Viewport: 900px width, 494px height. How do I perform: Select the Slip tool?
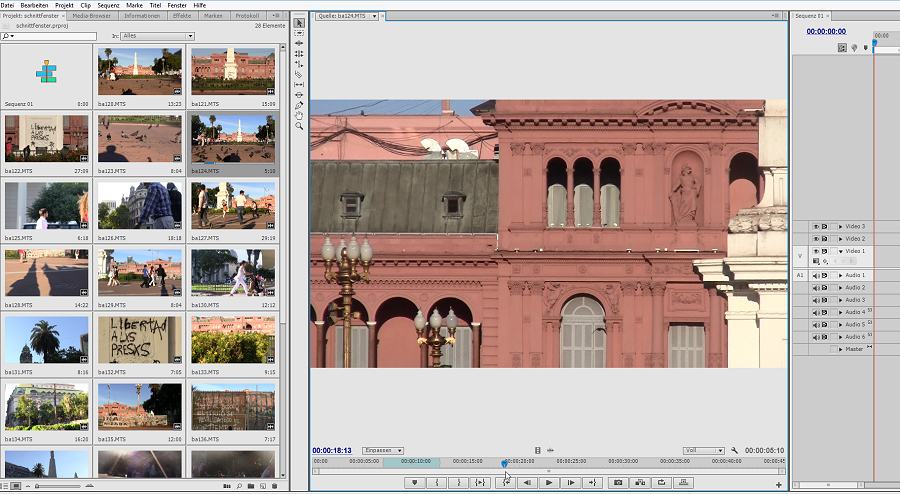[x=299, y=85]
